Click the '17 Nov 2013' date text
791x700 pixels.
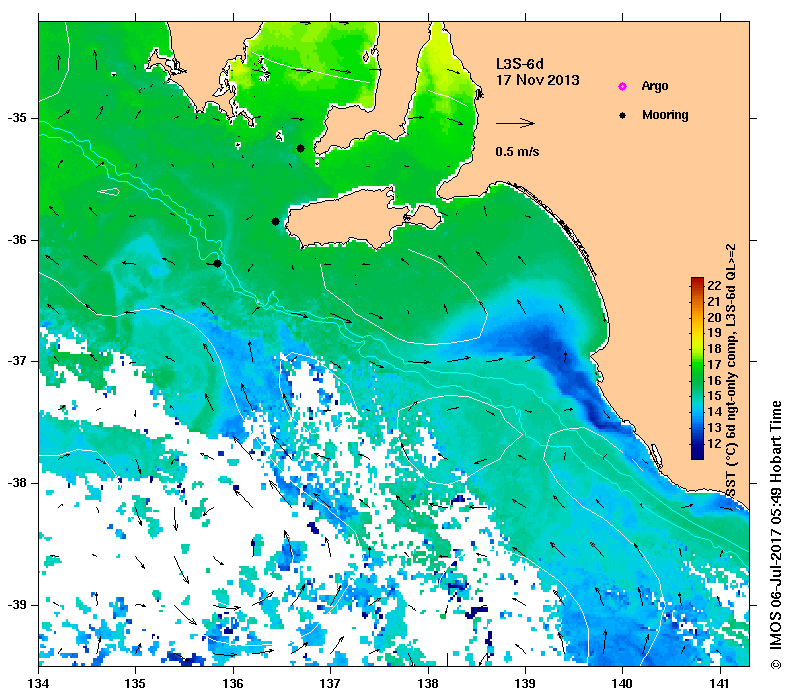click(538, 80)
